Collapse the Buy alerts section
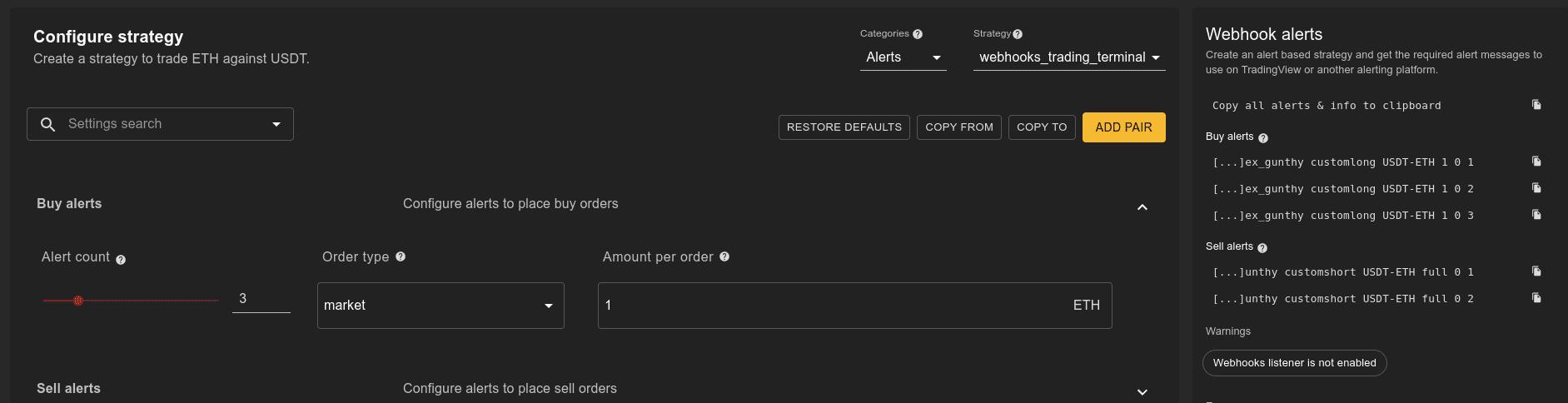The image size is (1568, 403). coord(1142,207)
